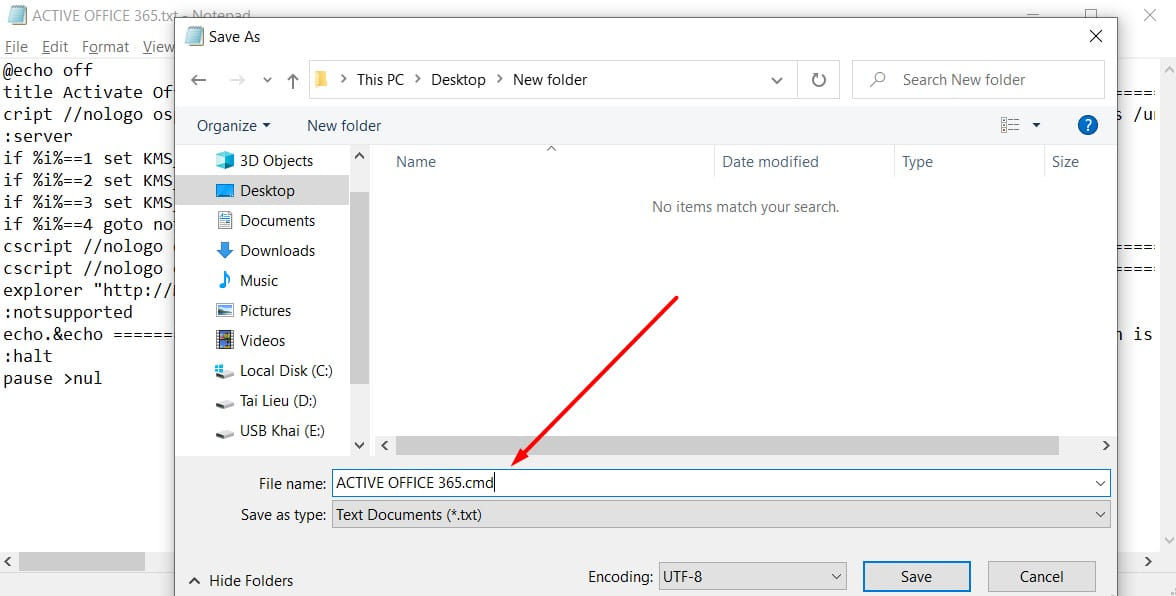
Task: Expand the address bar history dropdown
Action: coord(777,80)
